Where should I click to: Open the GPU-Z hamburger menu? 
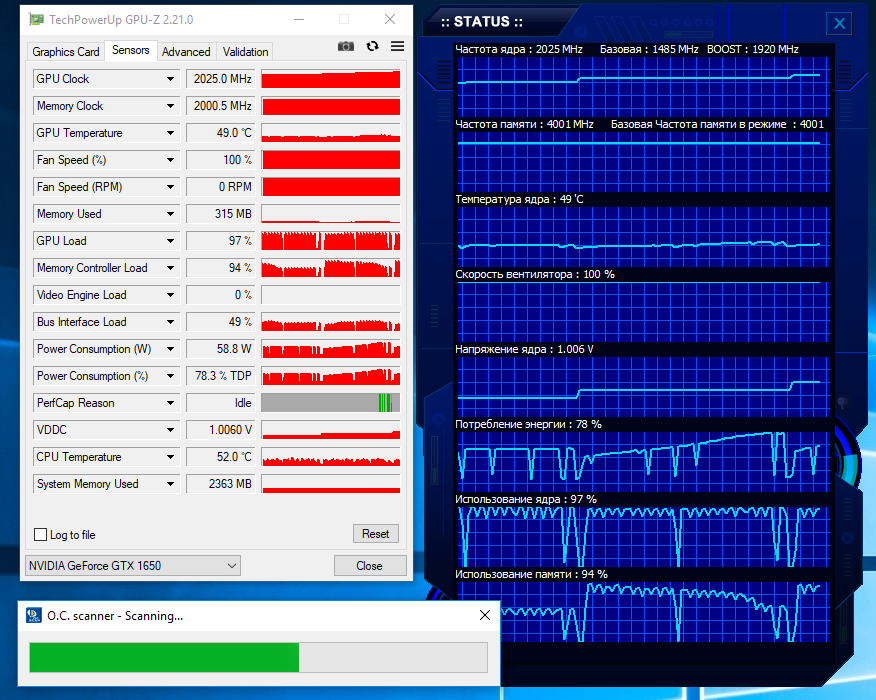(x=397, y=46)
